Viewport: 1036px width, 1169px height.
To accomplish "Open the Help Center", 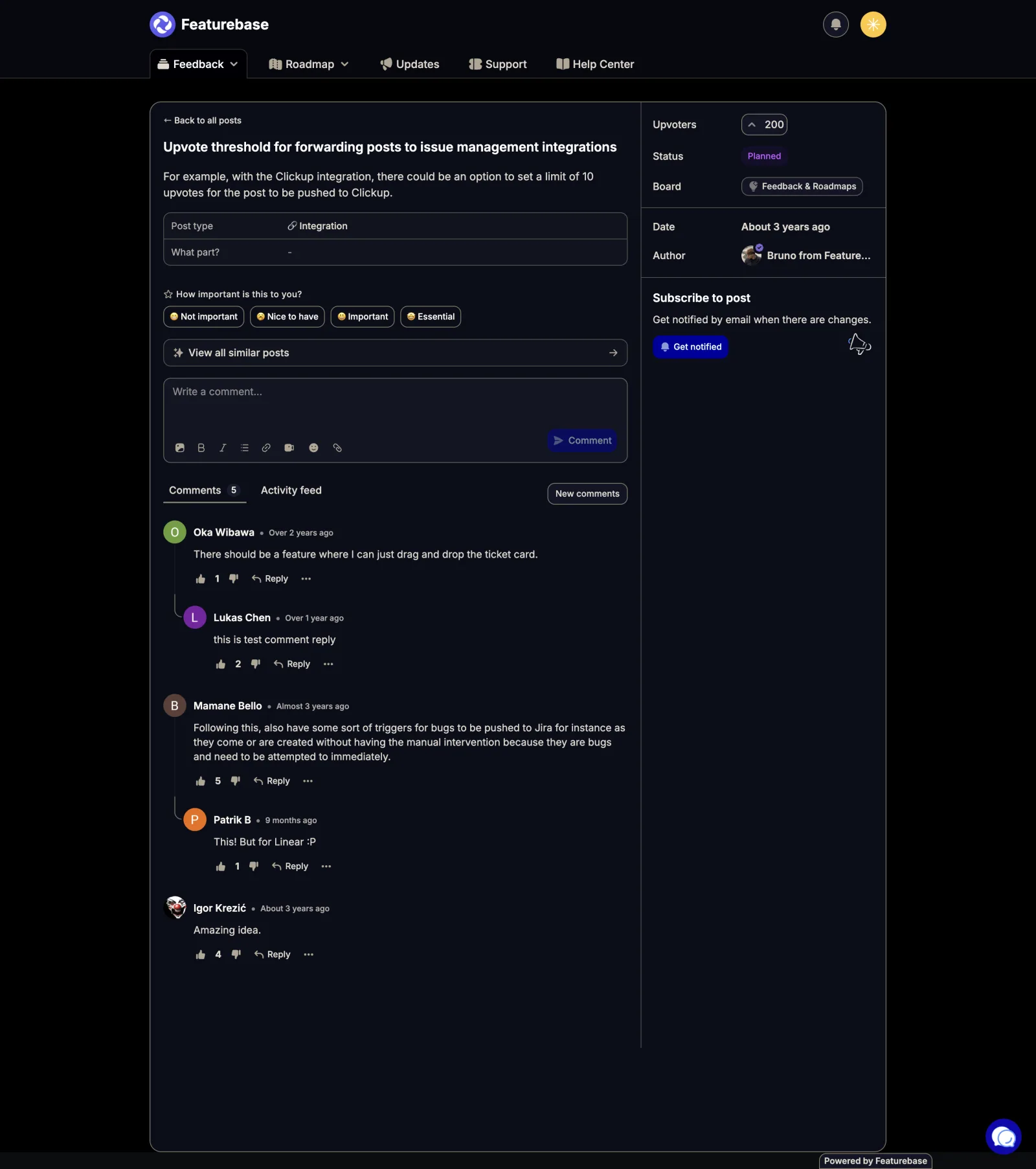I will point(595,64).
